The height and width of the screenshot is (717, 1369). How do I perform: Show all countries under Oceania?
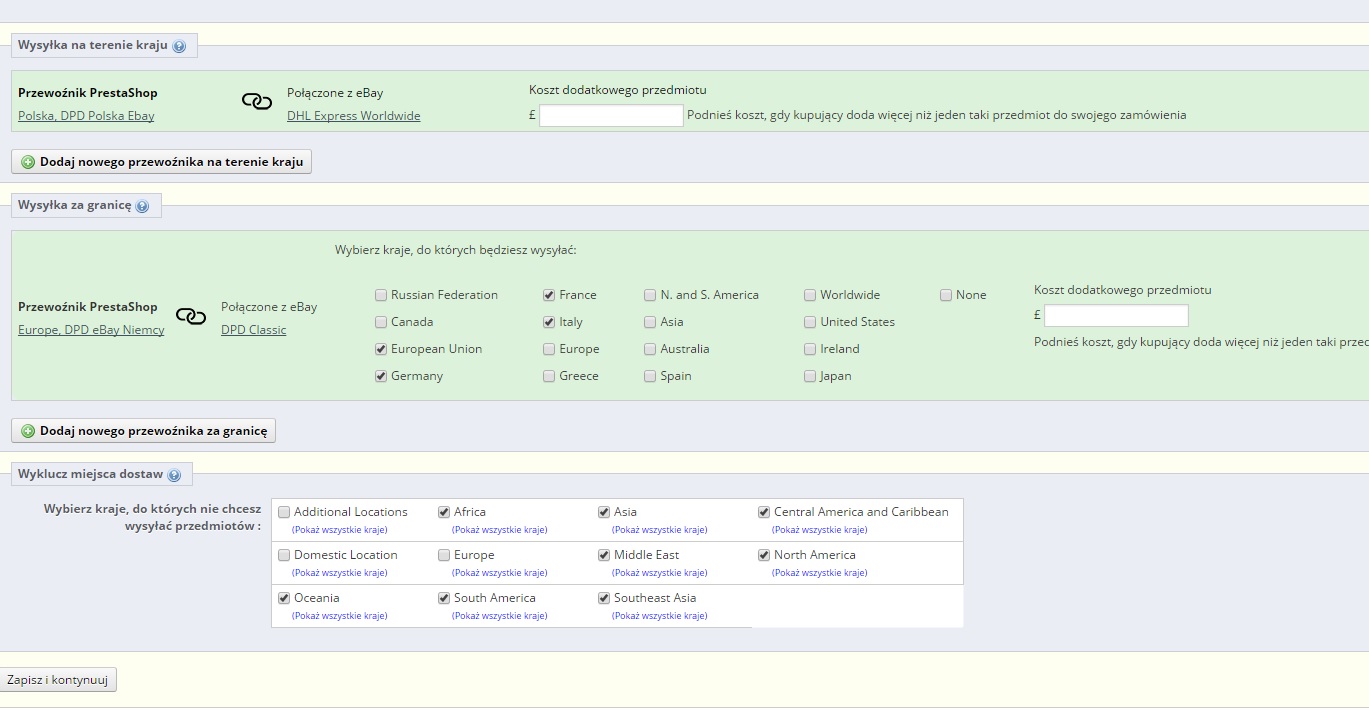339,616
